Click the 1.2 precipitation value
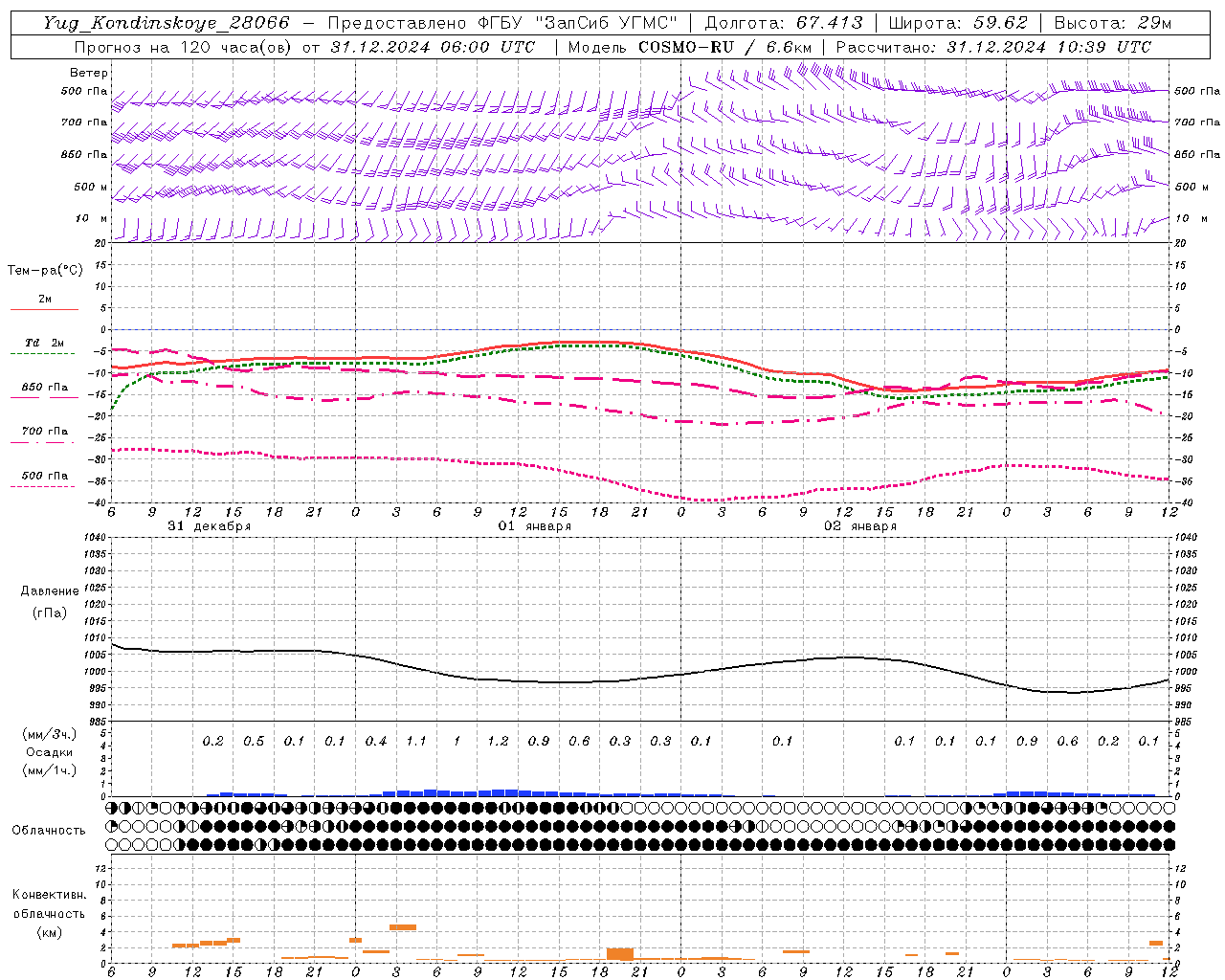Screen dimensions: 1225x980 pos(498,742)
